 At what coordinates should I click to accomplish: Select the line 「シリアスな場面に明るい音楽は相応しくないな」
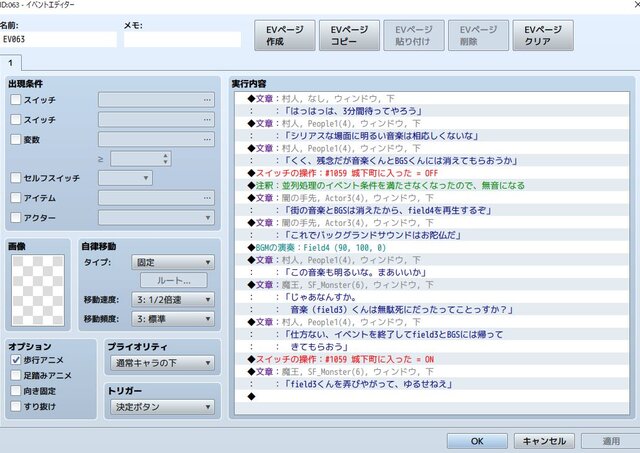tap(432, 136)
